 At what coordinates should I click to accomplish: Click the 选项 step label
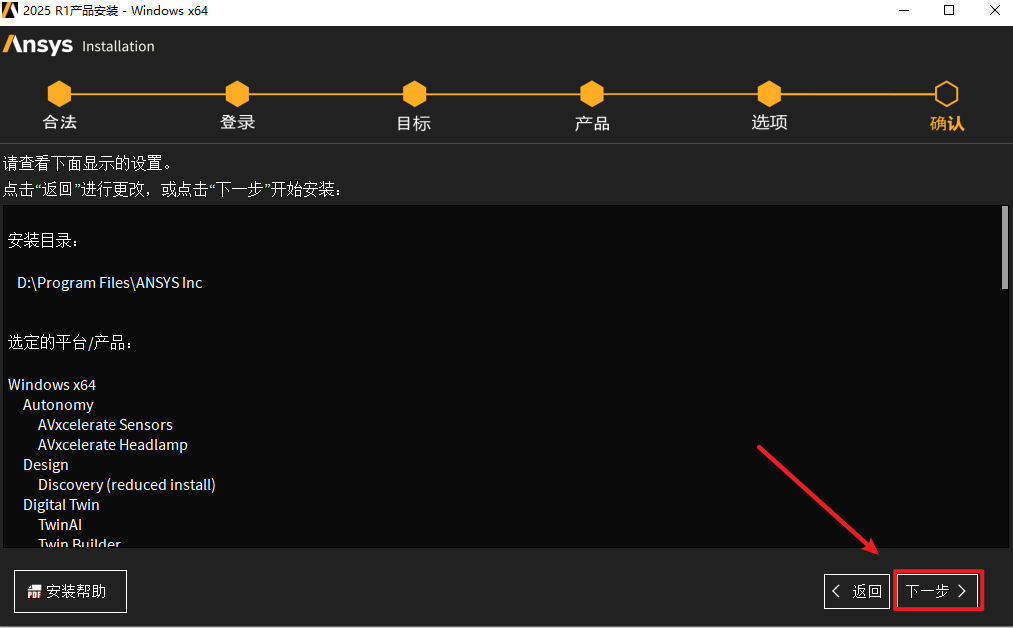pyautogui.click(x=769, y=122)
